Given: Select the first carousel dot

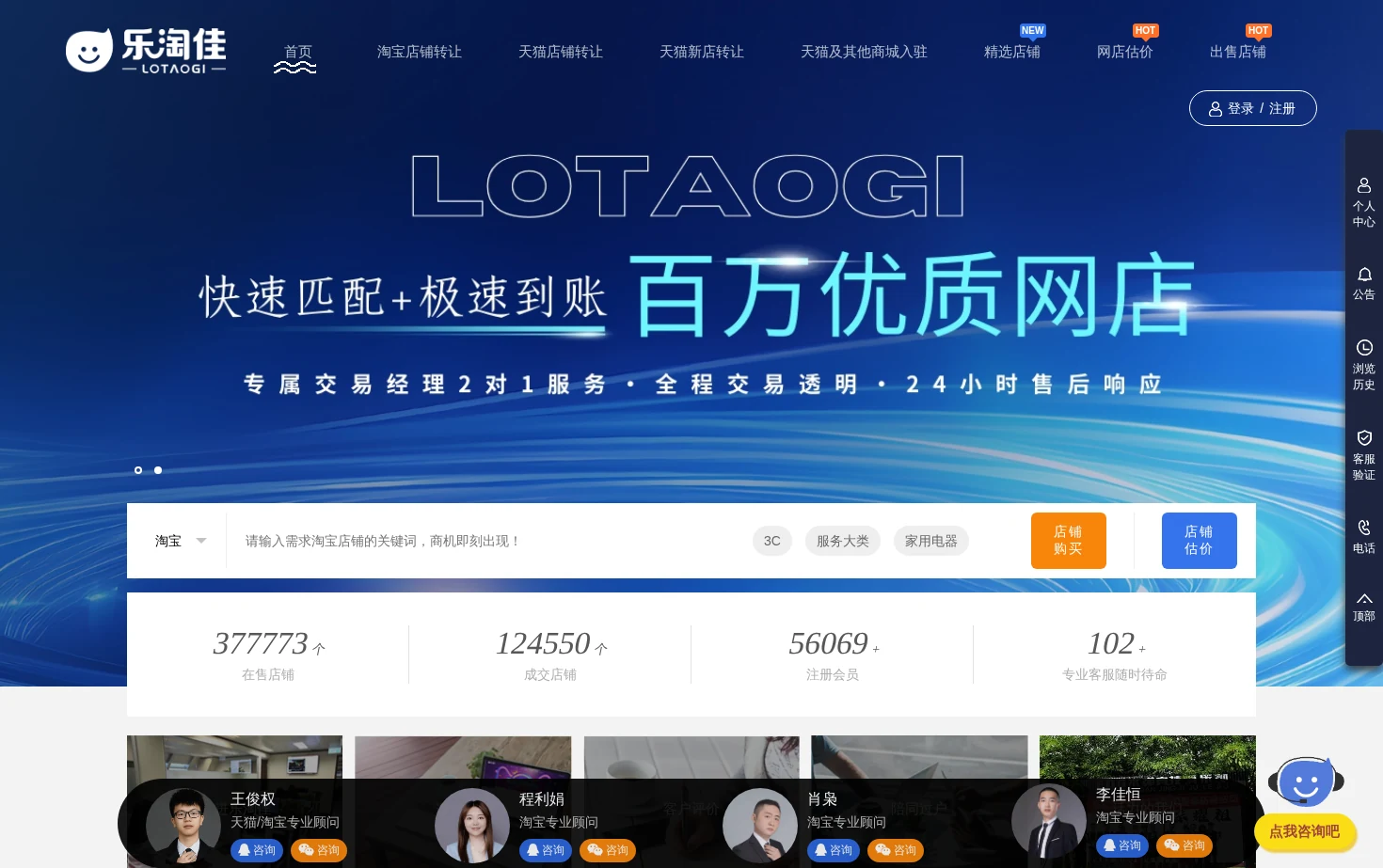Looking at the screenshot, I should 138,470.
